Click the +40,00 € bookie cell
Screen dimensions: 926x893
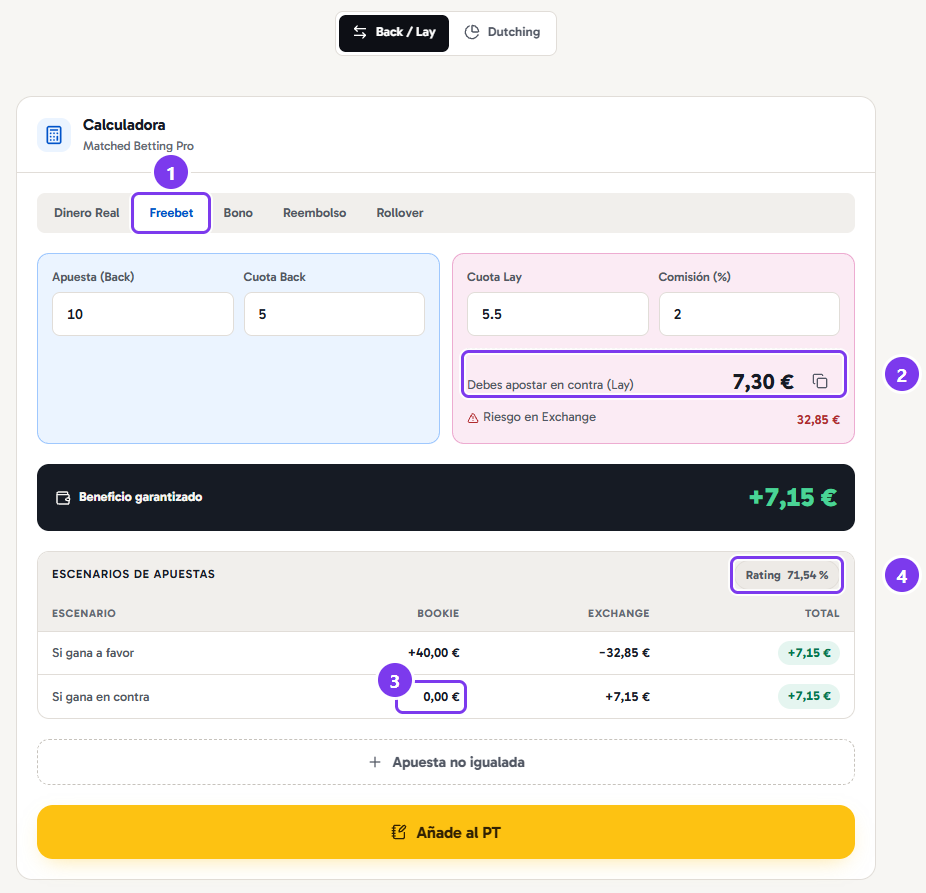click(x=433, y=653)
